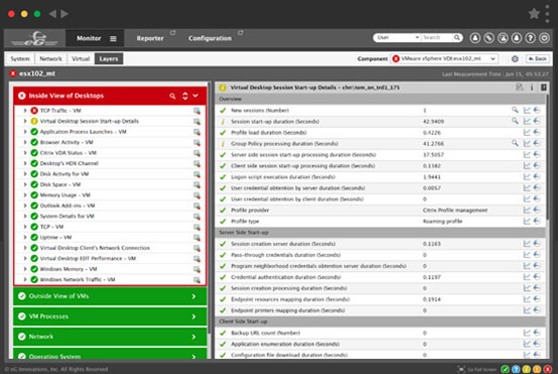The width and height of the screenshot is (558, 374).
Task: Open the Configuration tab
Action: (210, 38)
